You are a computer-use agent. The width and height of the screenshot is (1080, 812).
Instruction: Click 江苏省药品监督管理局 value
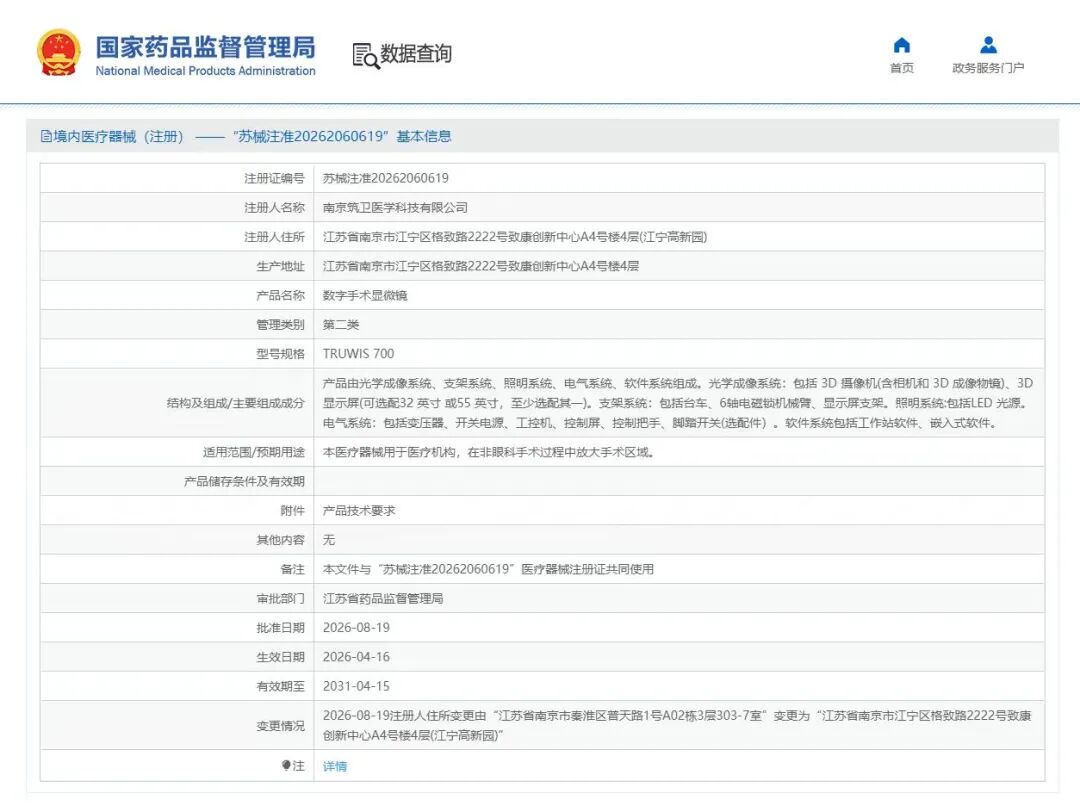point(383,598)
